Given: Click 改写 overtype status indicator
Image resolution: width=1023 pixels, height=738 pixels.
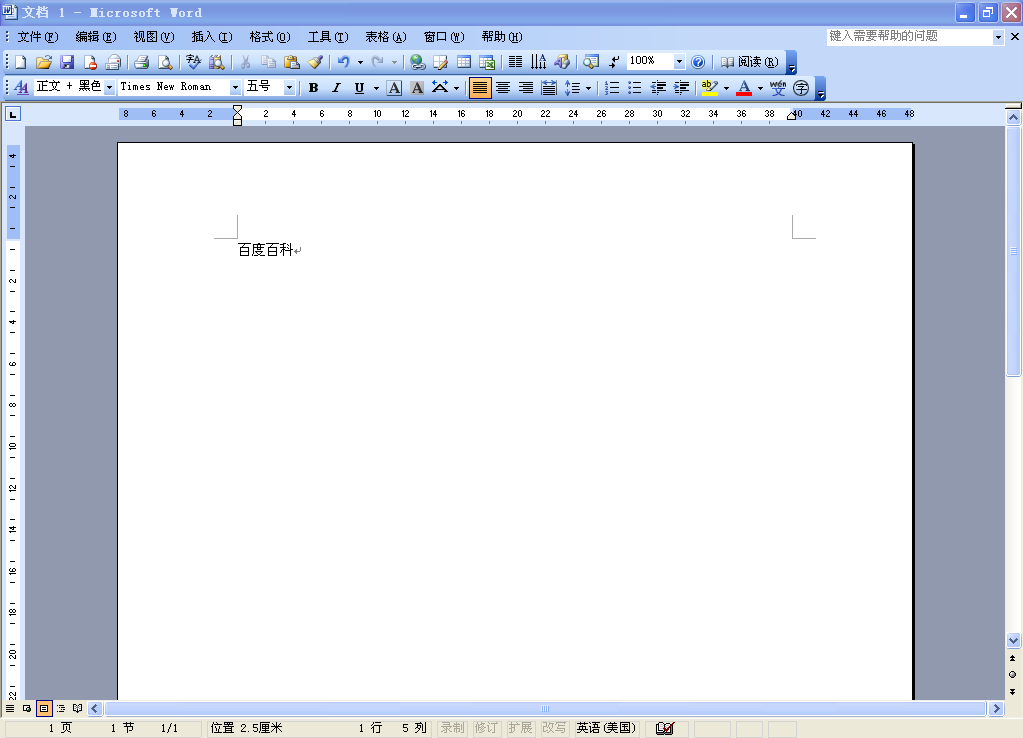Looking at the screenshot, I should (x=554, y=728).
